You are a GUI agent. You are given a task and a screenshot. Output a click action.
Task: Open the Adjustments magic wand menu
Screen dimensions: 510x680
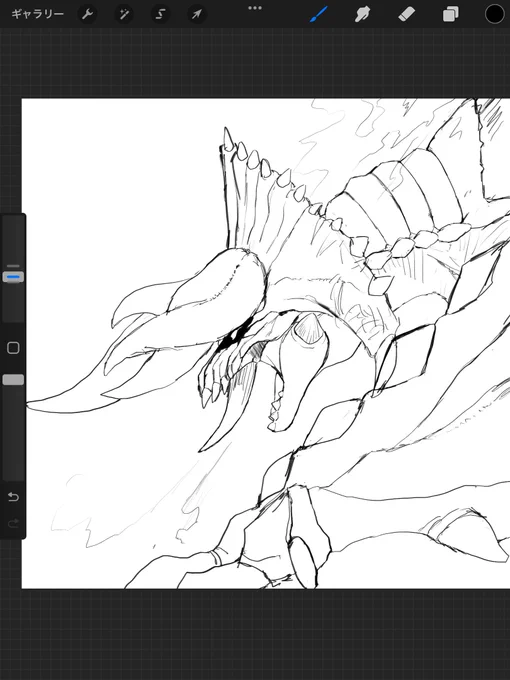[124, 14]
